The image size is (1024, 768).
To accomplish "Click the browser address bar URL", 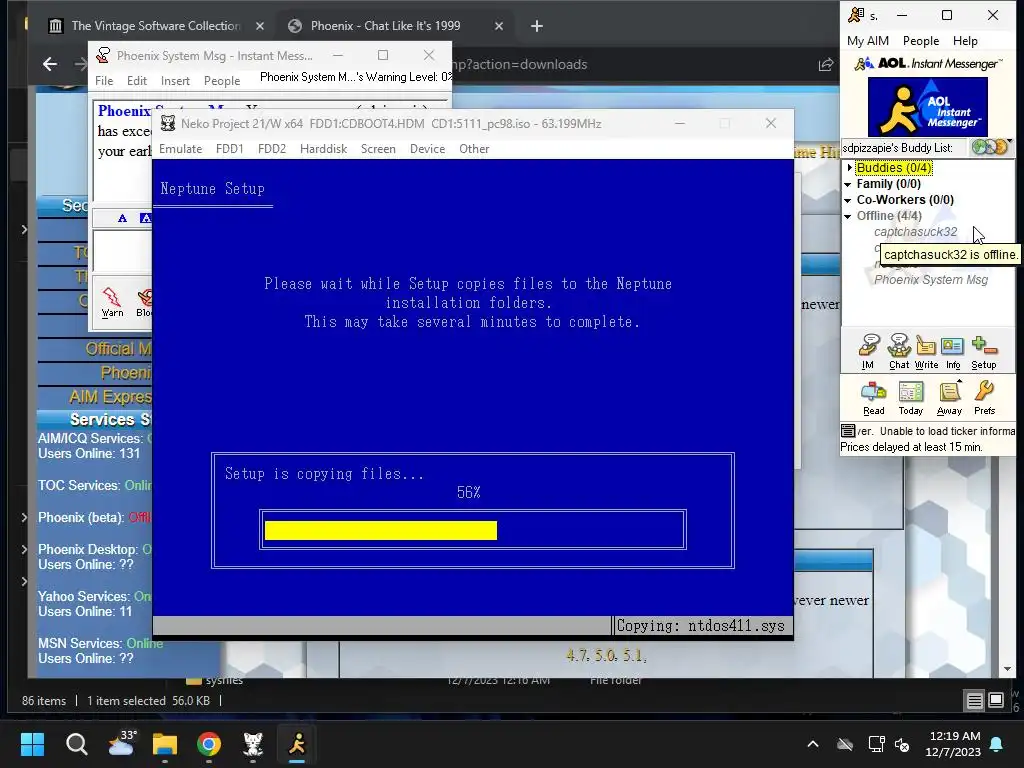I will point(519,64).
